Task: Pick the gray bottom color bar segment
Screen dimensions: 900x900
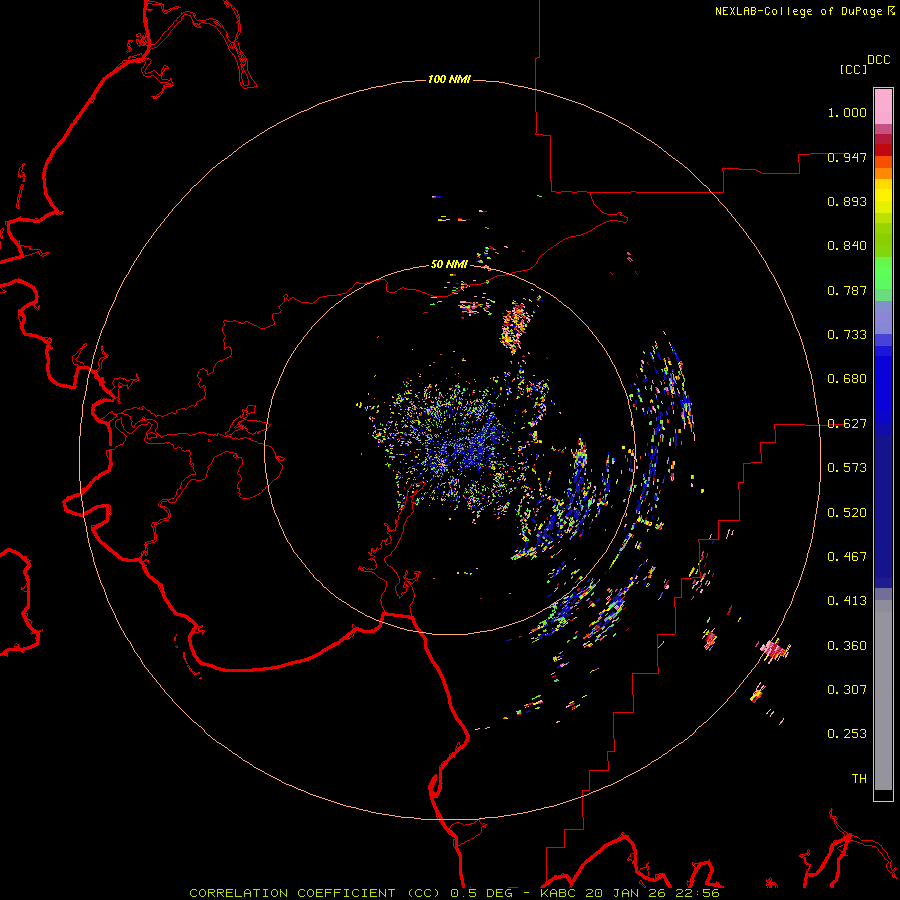Action: tap(883, 695)
